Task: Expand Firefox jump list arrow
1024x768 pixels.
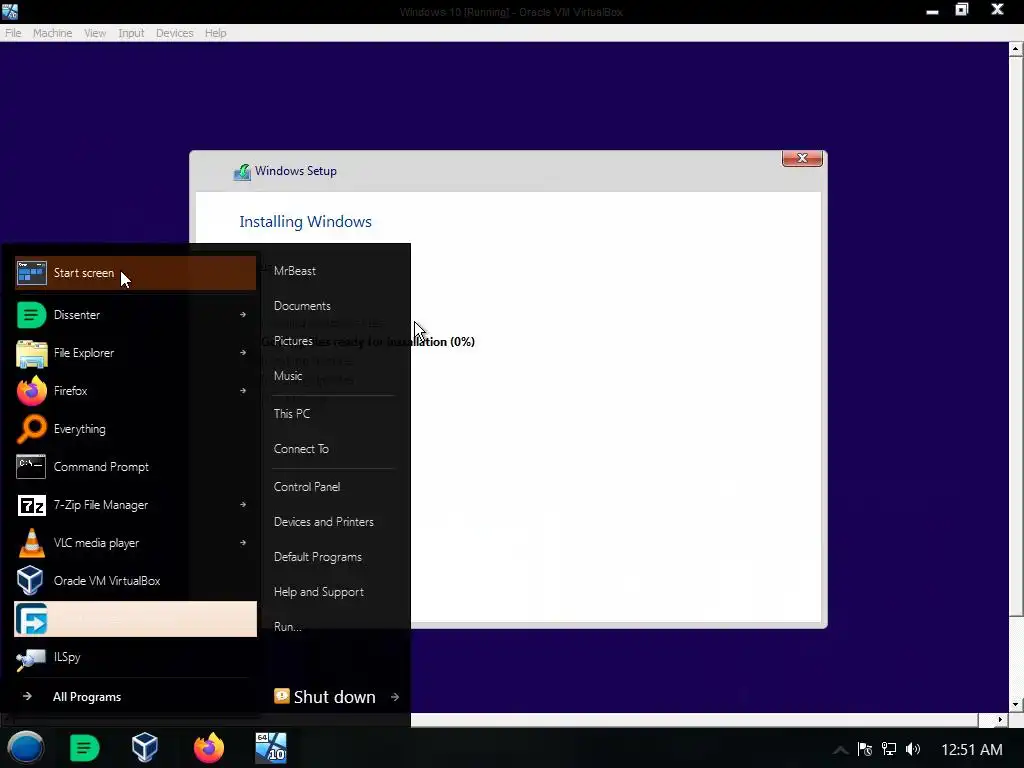Action: point(243,391)
